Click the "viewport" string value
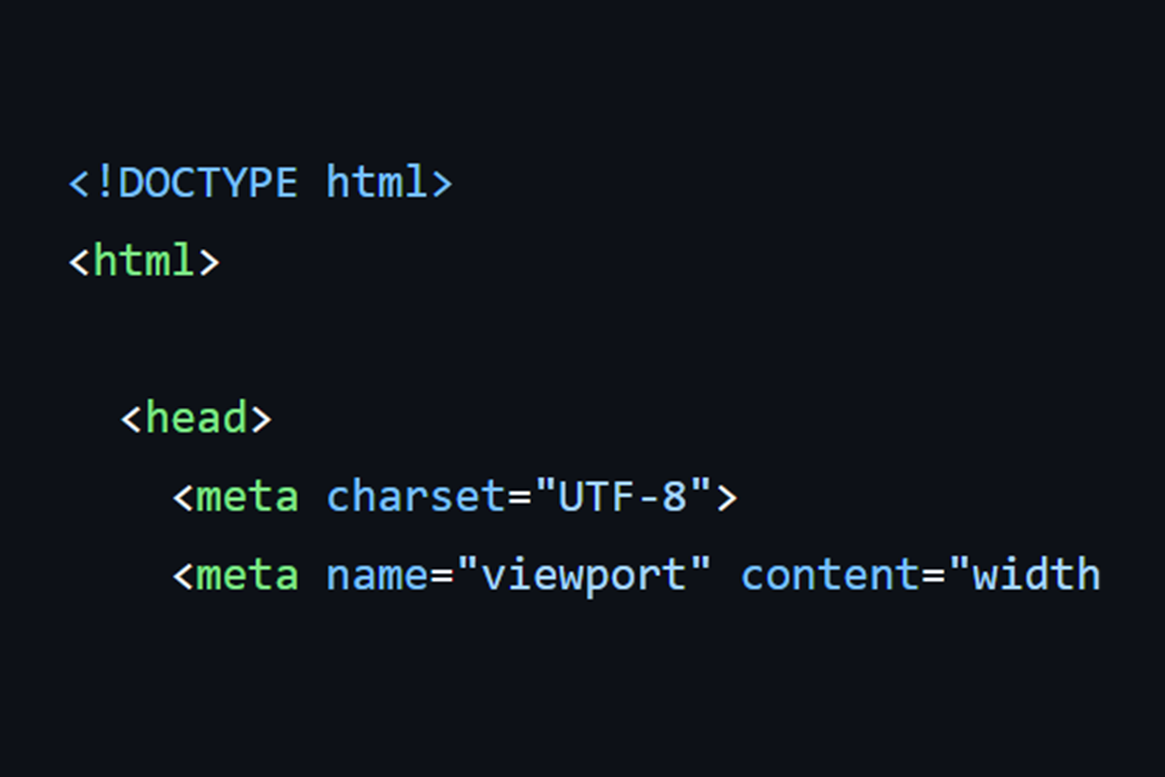This screenshot has height=777, width=1165. 583,576
